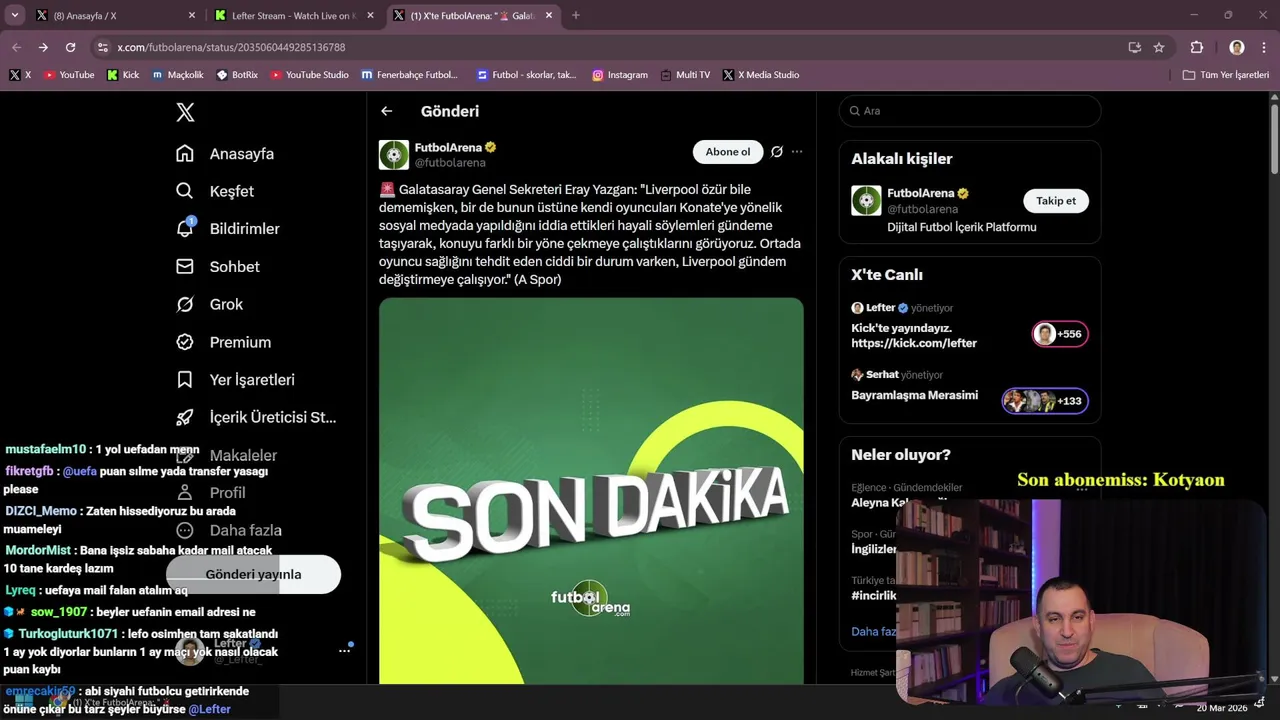Open Premium badge icon
1280x720 pixels.
(185, 342)
